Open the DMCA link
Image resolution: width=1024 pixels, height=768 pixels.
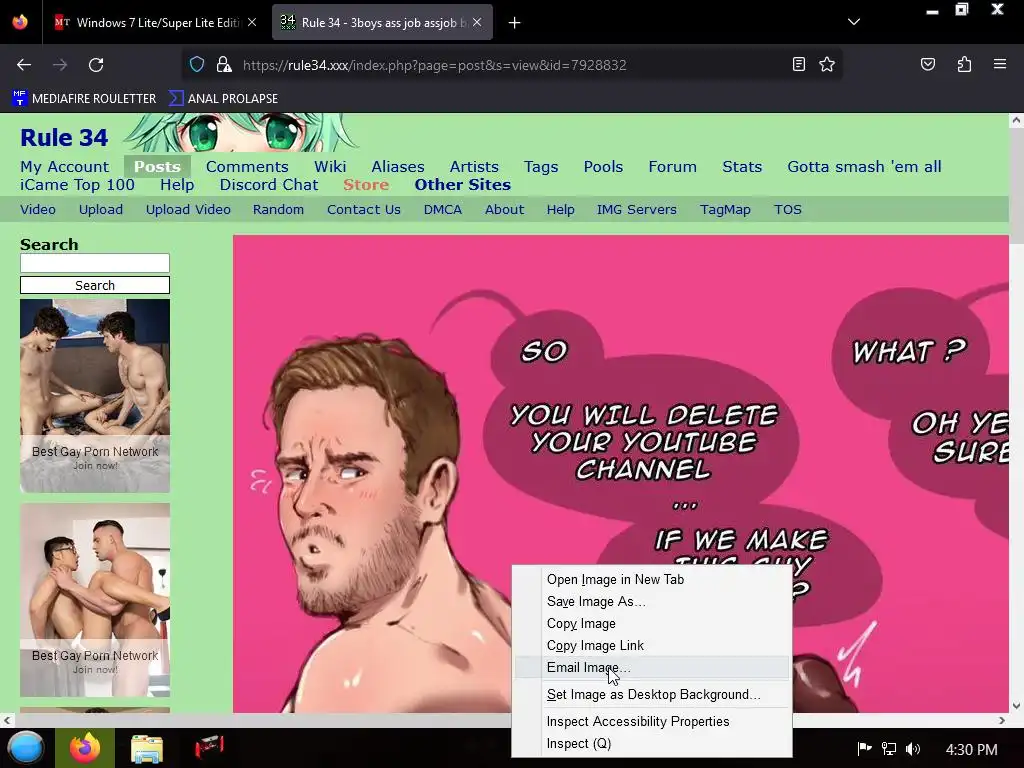coord(443,210)
